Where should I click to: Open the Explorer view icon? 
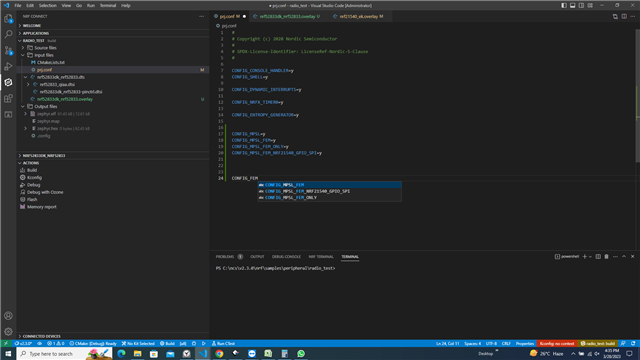pyautogui.click(x=8, y=18)
